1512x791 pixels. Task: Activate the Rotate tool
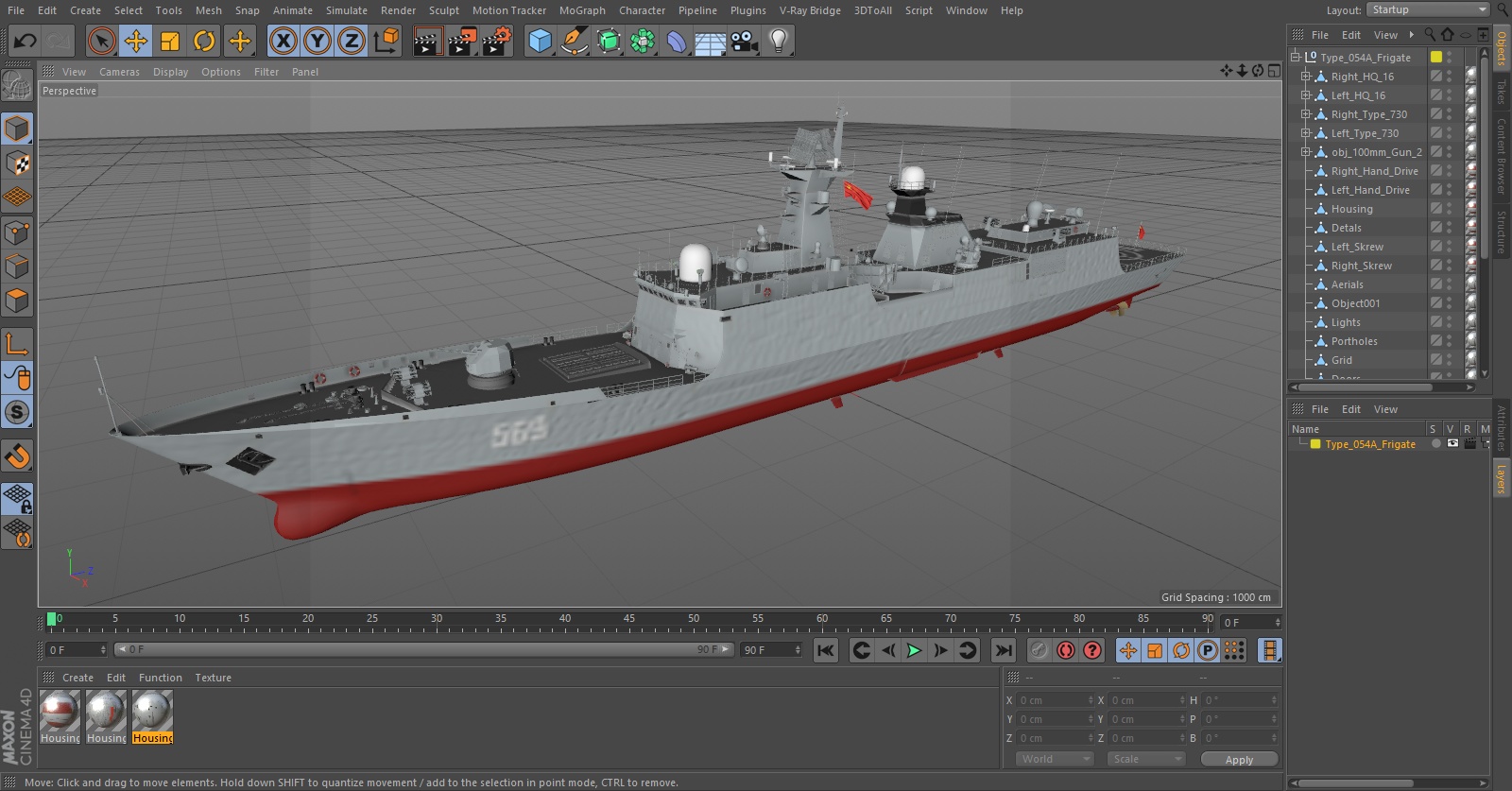click(204, 41)
